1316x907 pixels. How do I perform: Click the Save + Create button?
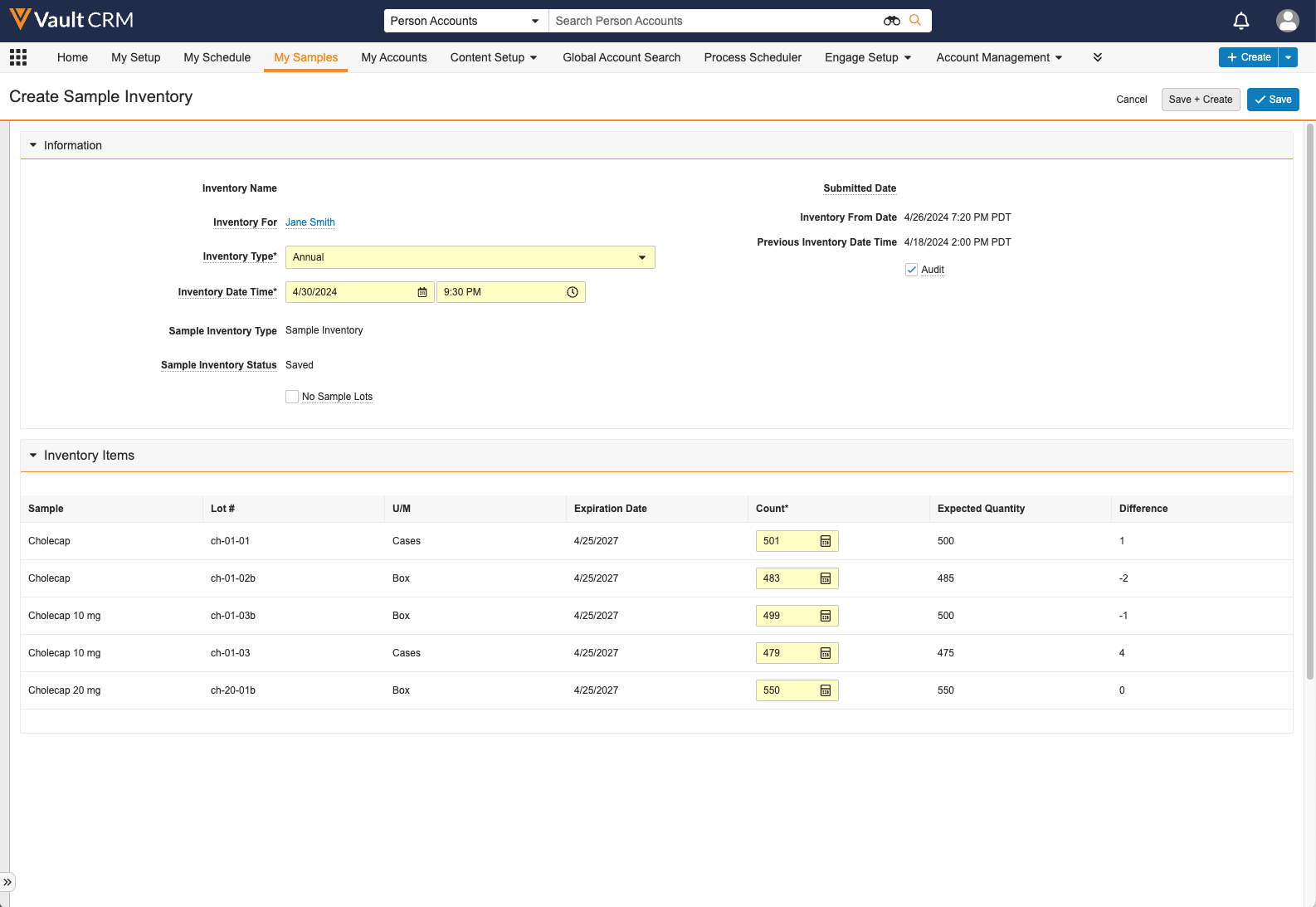[x=1200, y=100]
